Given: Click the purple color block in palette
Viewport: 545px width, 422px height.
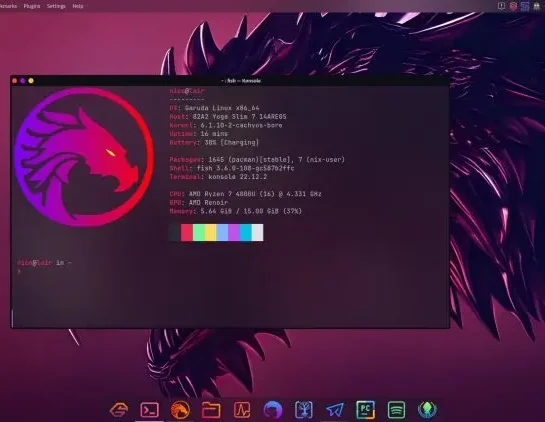Looking at the screenshot, I should [234, 233].
